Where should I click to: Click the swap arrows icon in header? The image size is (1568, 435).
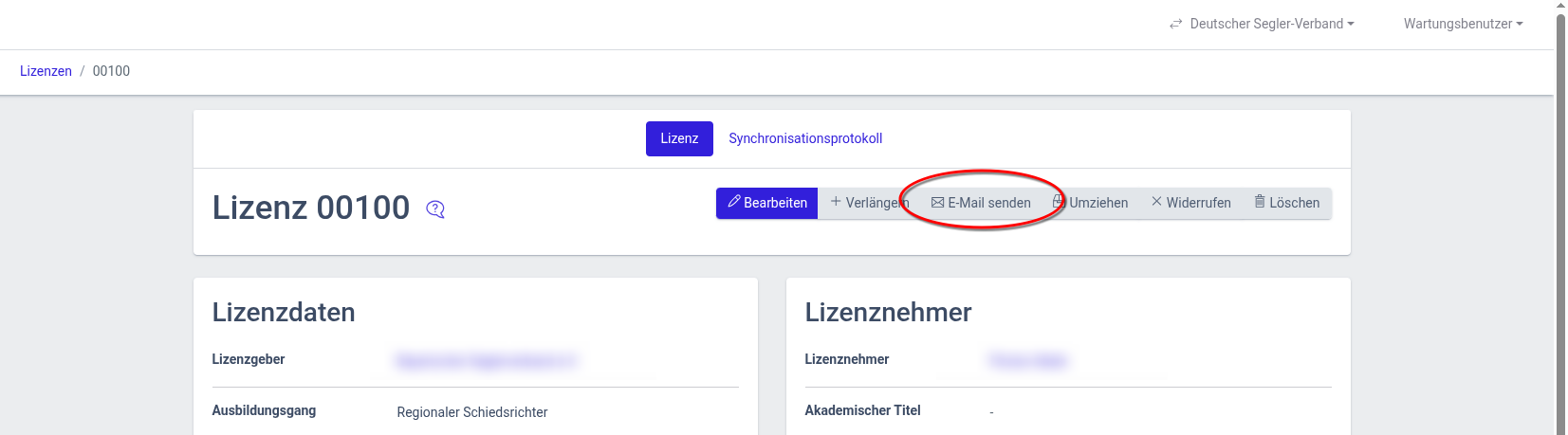1176,24
